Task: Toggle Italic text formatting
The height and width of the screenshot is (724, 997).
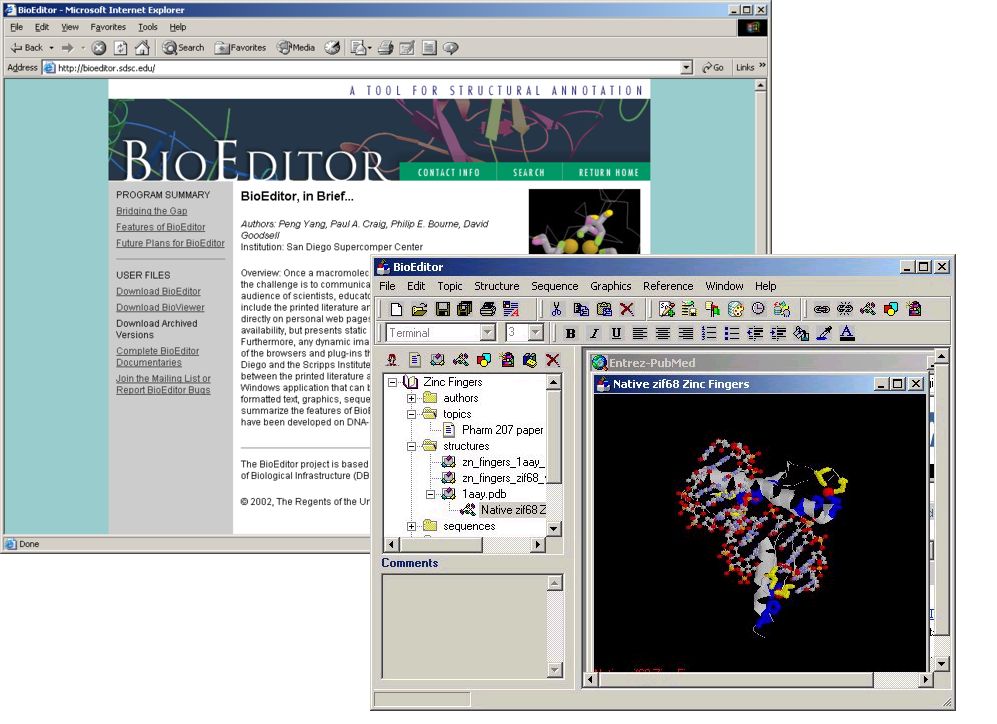Action: [x=593, y=333]
